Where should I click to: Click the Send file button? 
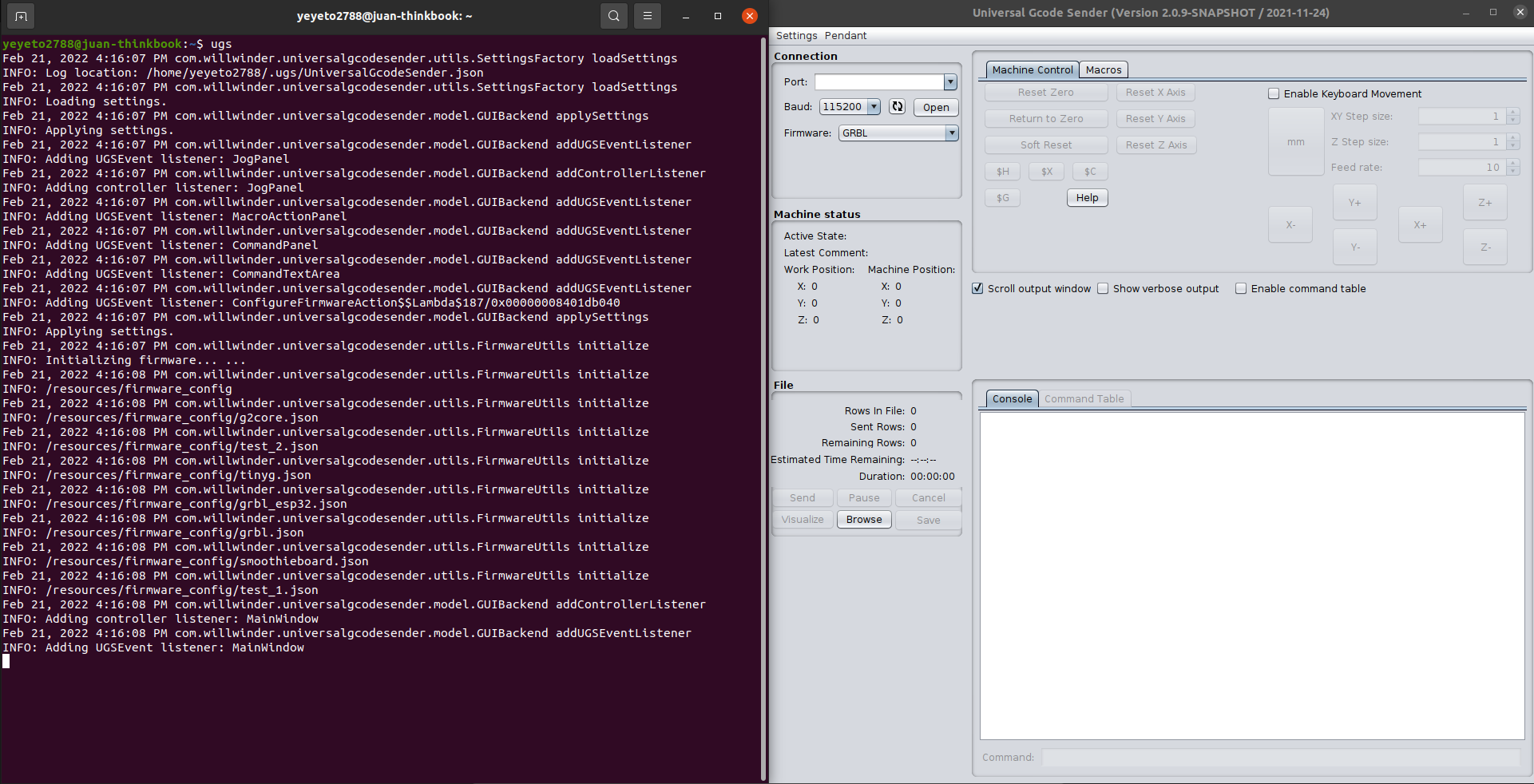[802, 498]
